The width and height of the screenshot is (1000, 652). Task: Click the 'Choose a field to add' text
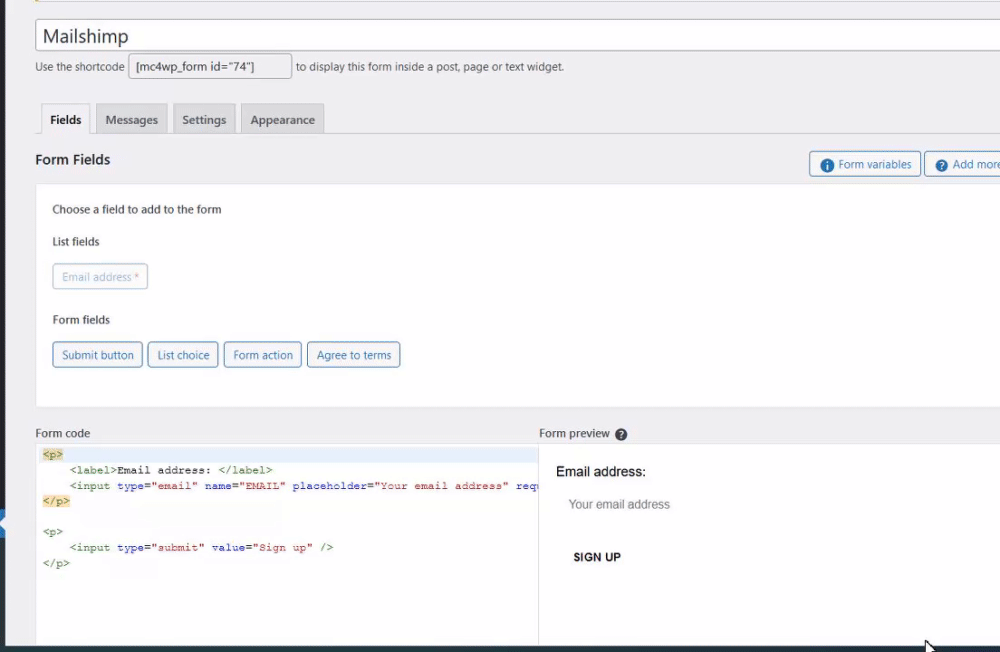[x=136, y=209]
